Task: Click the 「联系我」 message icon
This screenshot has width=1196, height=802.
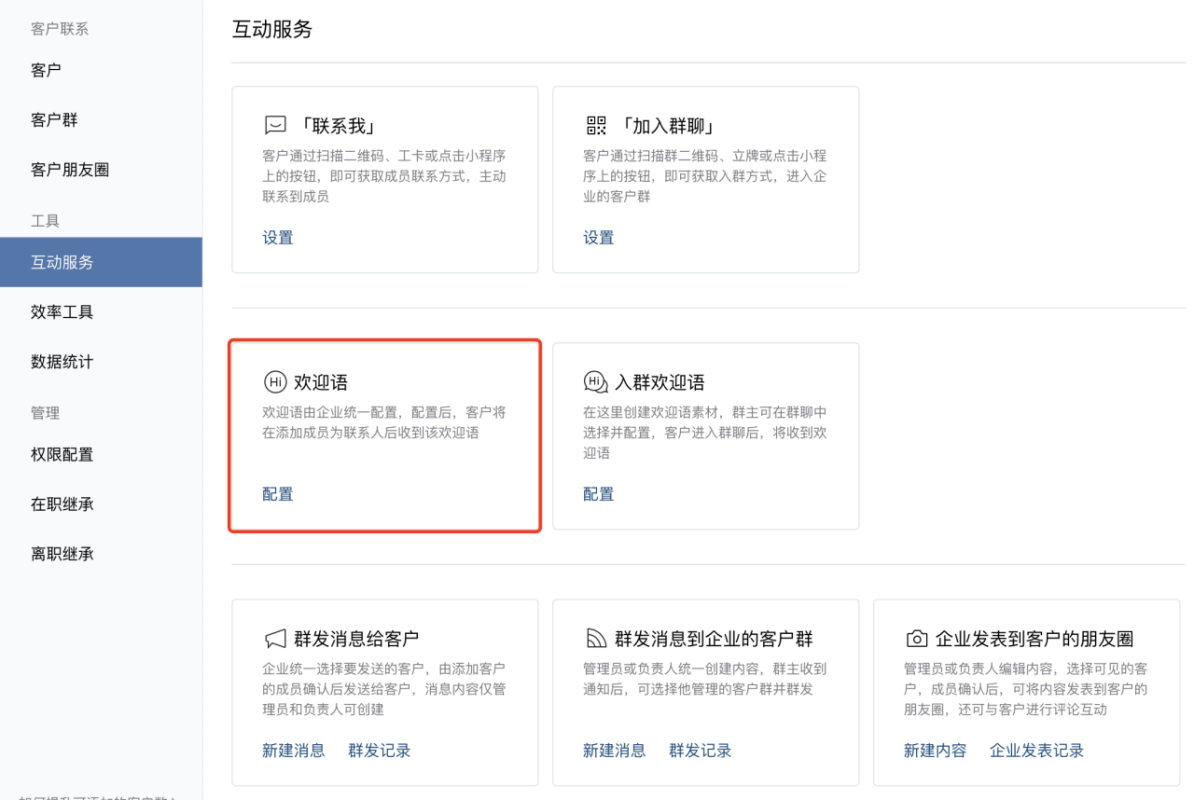Action: (x=275, y=126)
